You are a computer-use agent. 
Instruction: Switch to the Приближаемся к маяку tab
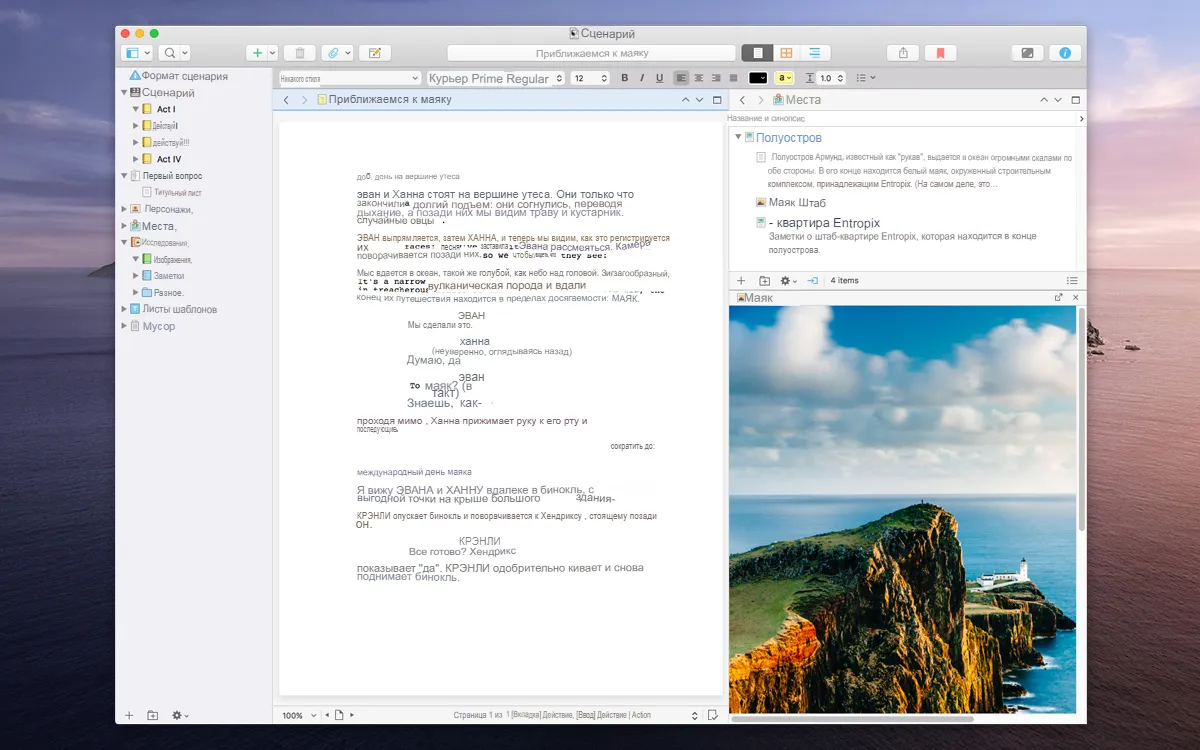387,99
